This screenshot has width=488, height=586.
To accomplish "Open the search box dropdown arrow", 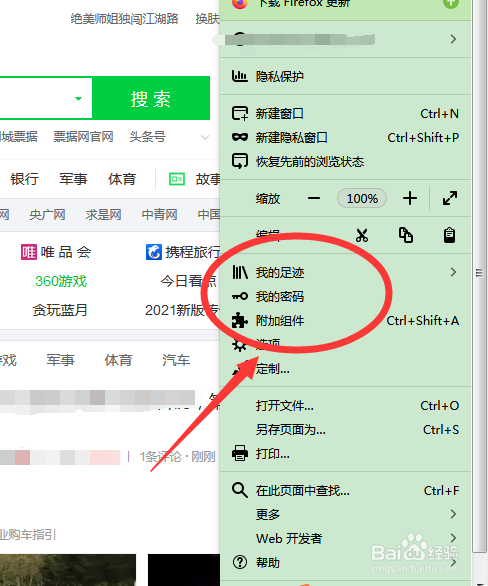I will tap(78, 99).
